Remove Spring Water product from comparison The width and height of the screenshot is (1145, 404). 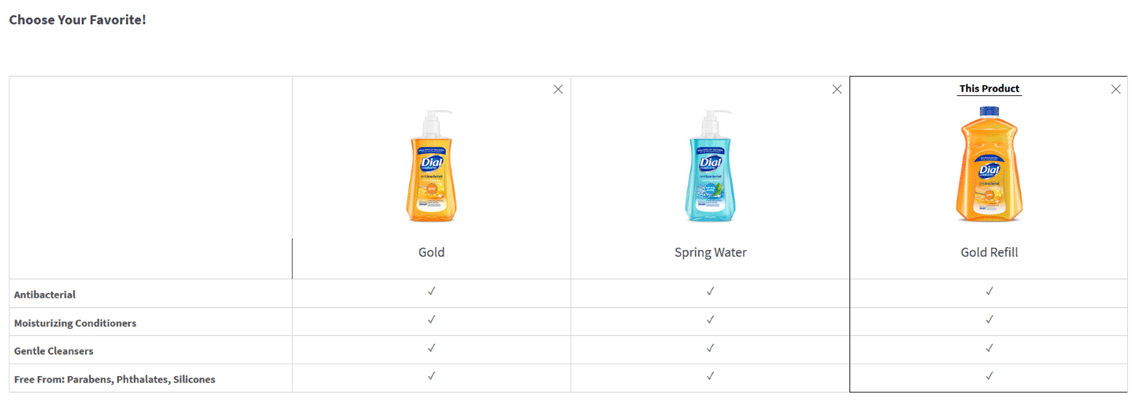click(837, 89)
